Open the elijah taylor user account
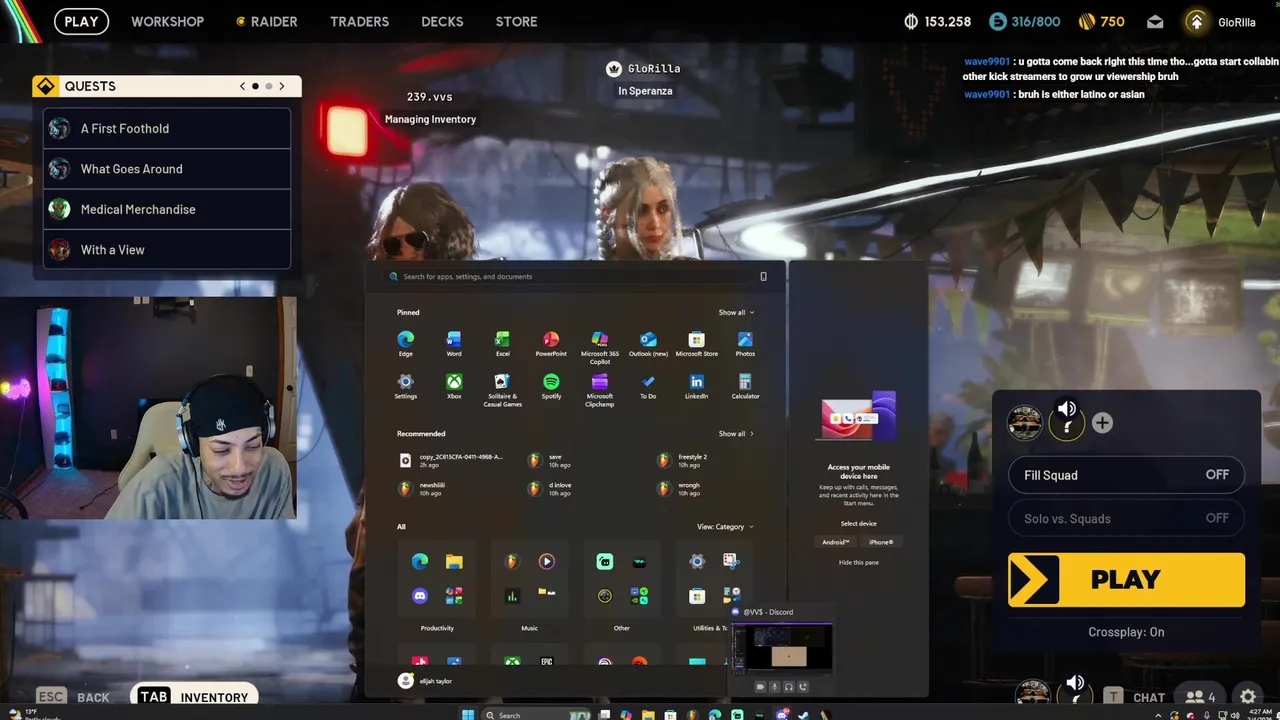Screen dimensions: 1280x720 pyautogui.click(x=426, y=681)
